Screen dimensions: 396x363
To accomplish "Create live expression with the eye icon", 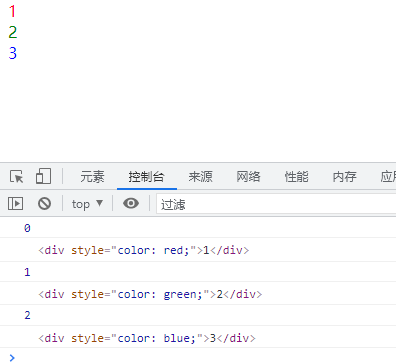I will 131,203.
